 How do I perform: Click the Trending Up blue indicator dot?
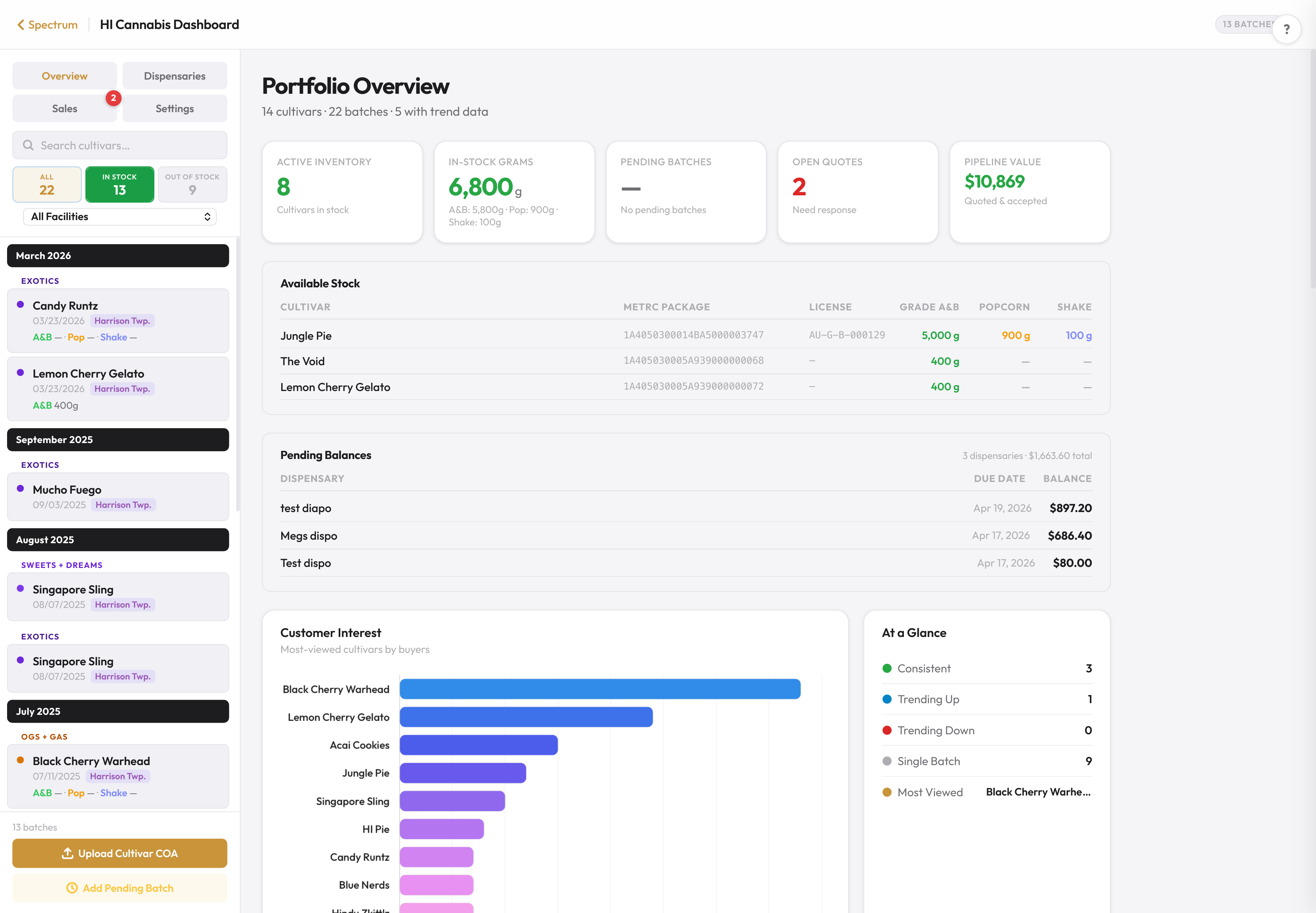[887, 699]
